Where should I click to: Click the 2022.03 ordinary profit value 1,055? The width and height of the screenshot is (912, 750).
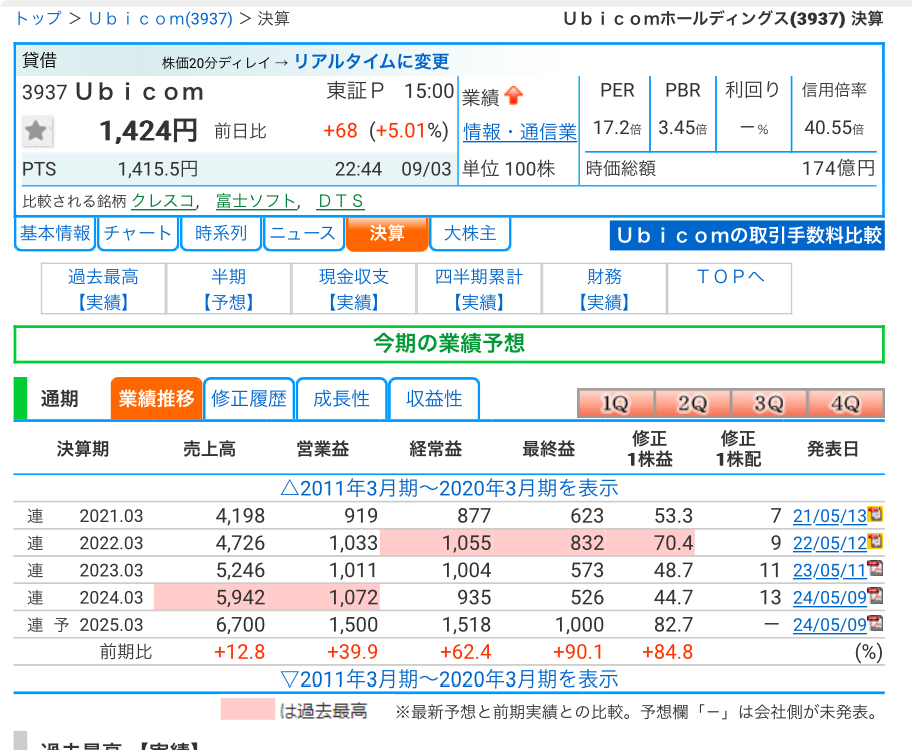tap(466, 543)
